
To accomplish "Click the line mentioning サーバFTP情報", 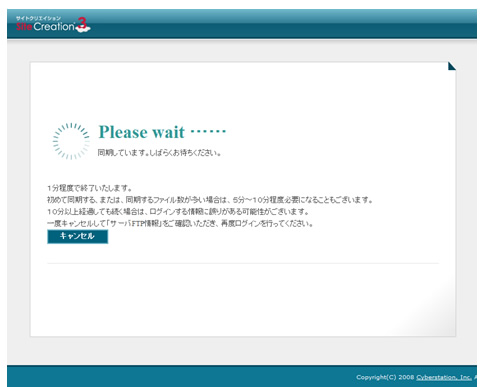I will pyautogui.click(x=180, y=223).
